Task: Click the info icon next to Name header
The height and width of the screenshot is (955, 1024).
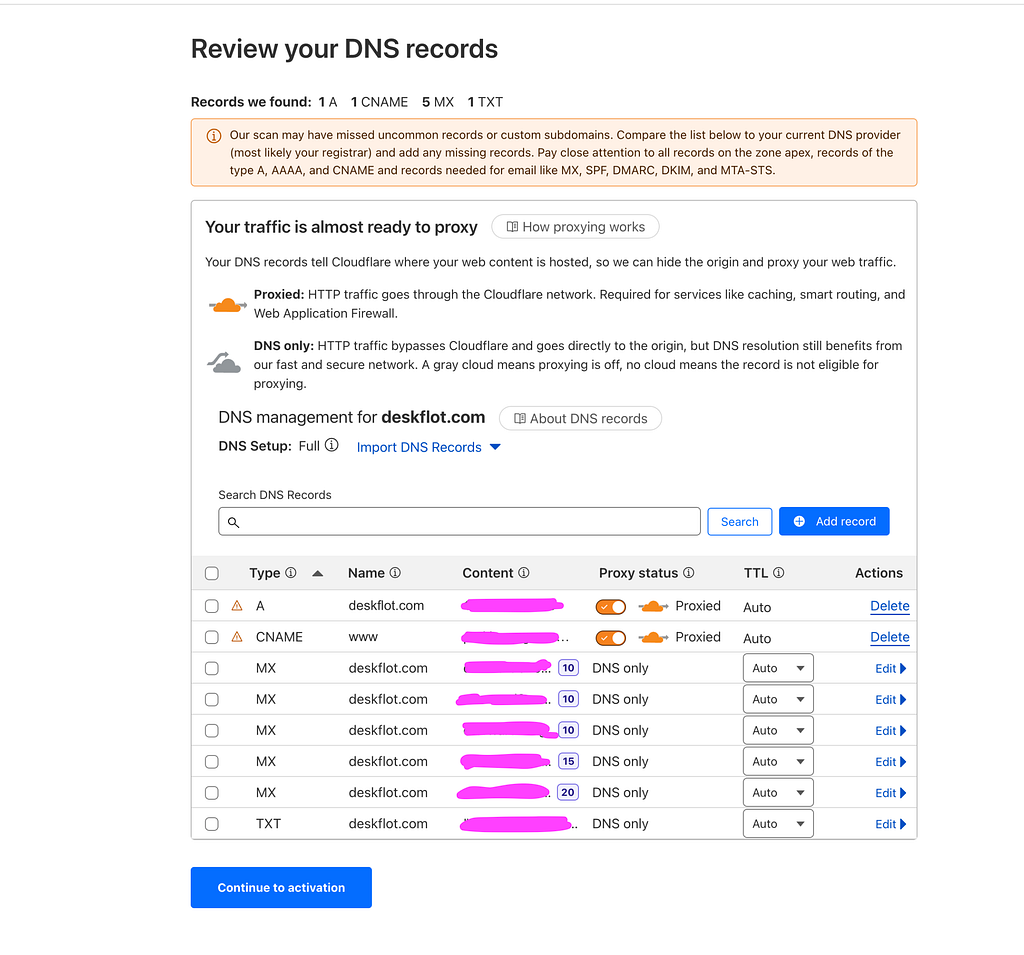Action: coord(395,573)
